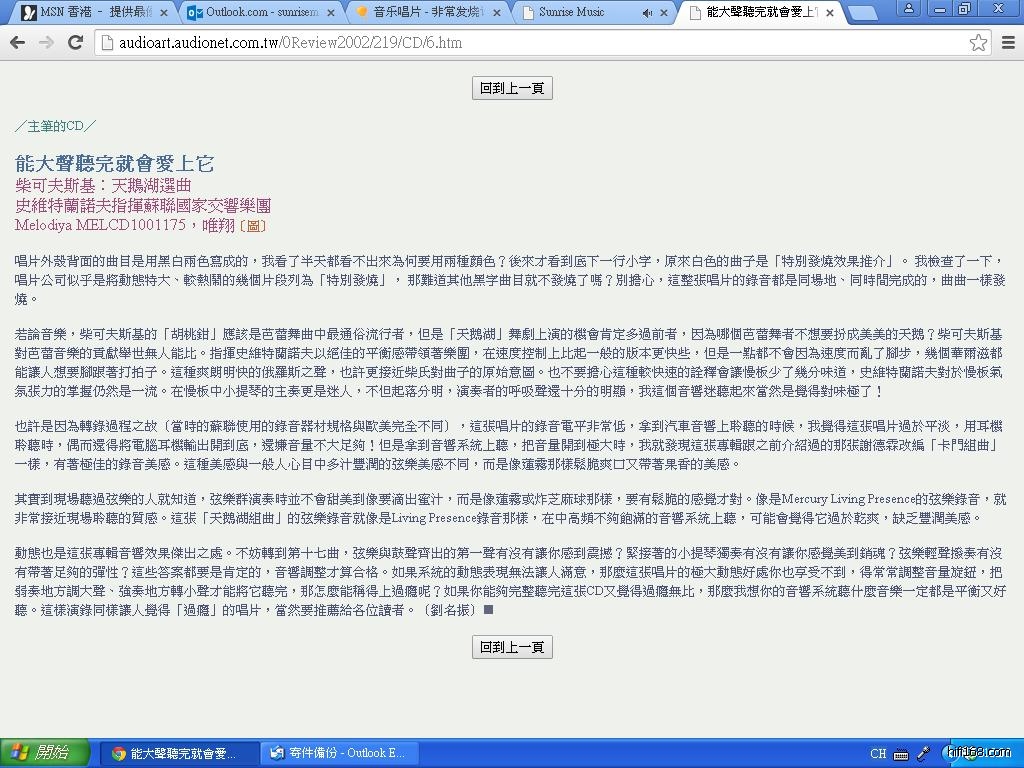
Task: Click the top 回到上一頁 button
Action: 512,88
